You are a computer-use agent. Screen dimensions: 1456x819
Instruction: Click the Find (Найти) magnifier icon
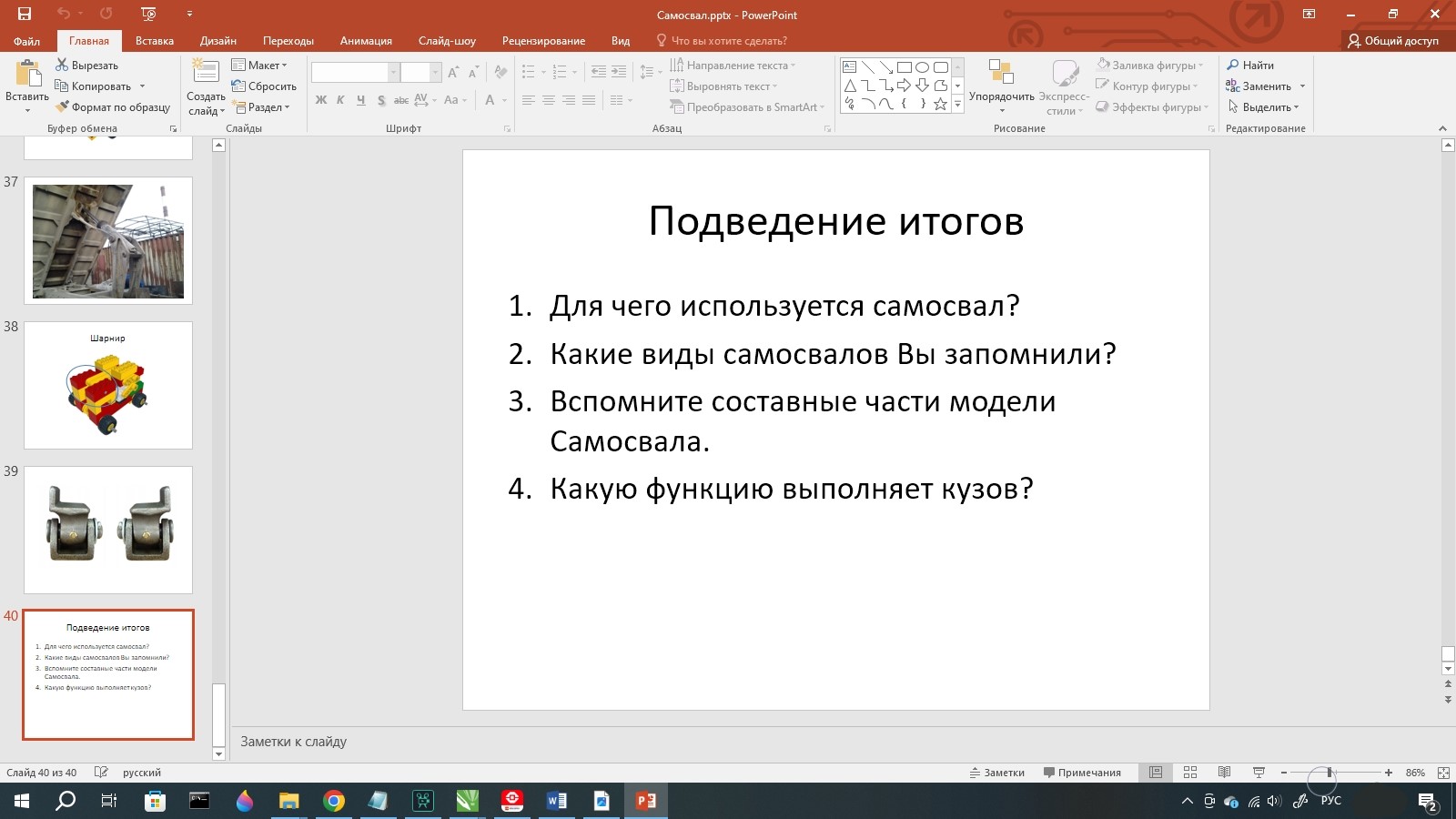click(1233, 65)
